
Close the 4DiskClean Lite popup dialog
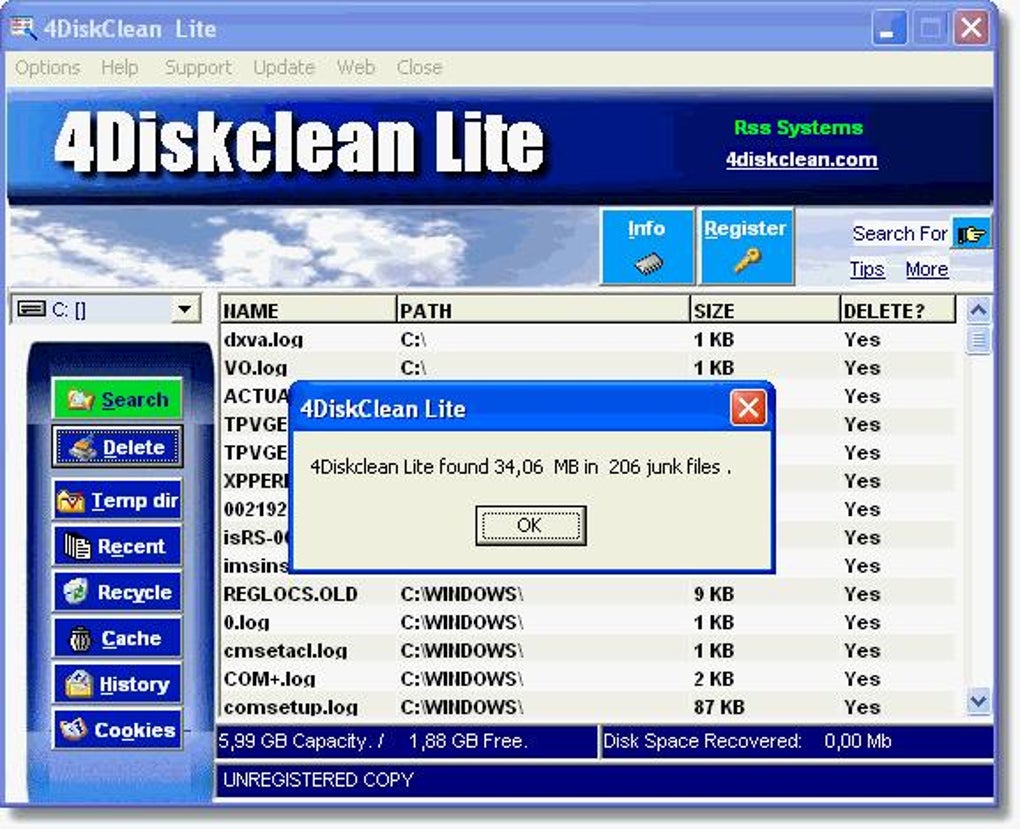pos(748,408)
